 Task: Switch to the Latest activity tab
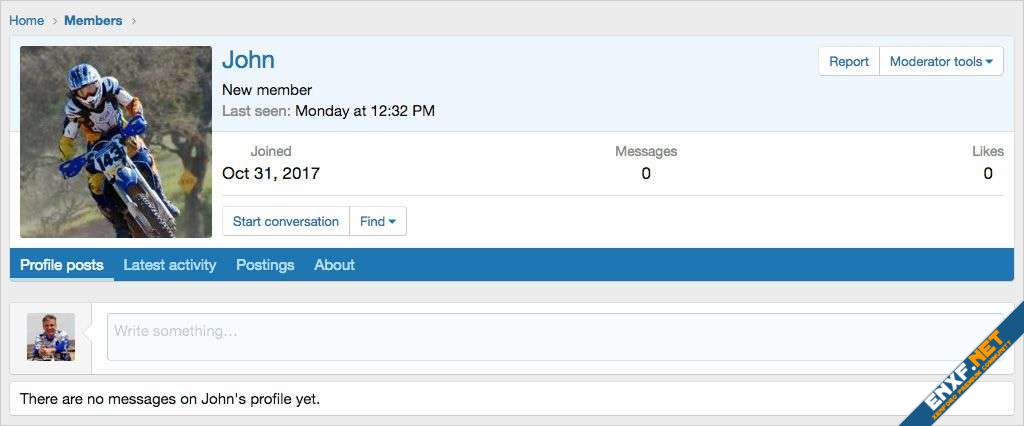pos(170,265)
